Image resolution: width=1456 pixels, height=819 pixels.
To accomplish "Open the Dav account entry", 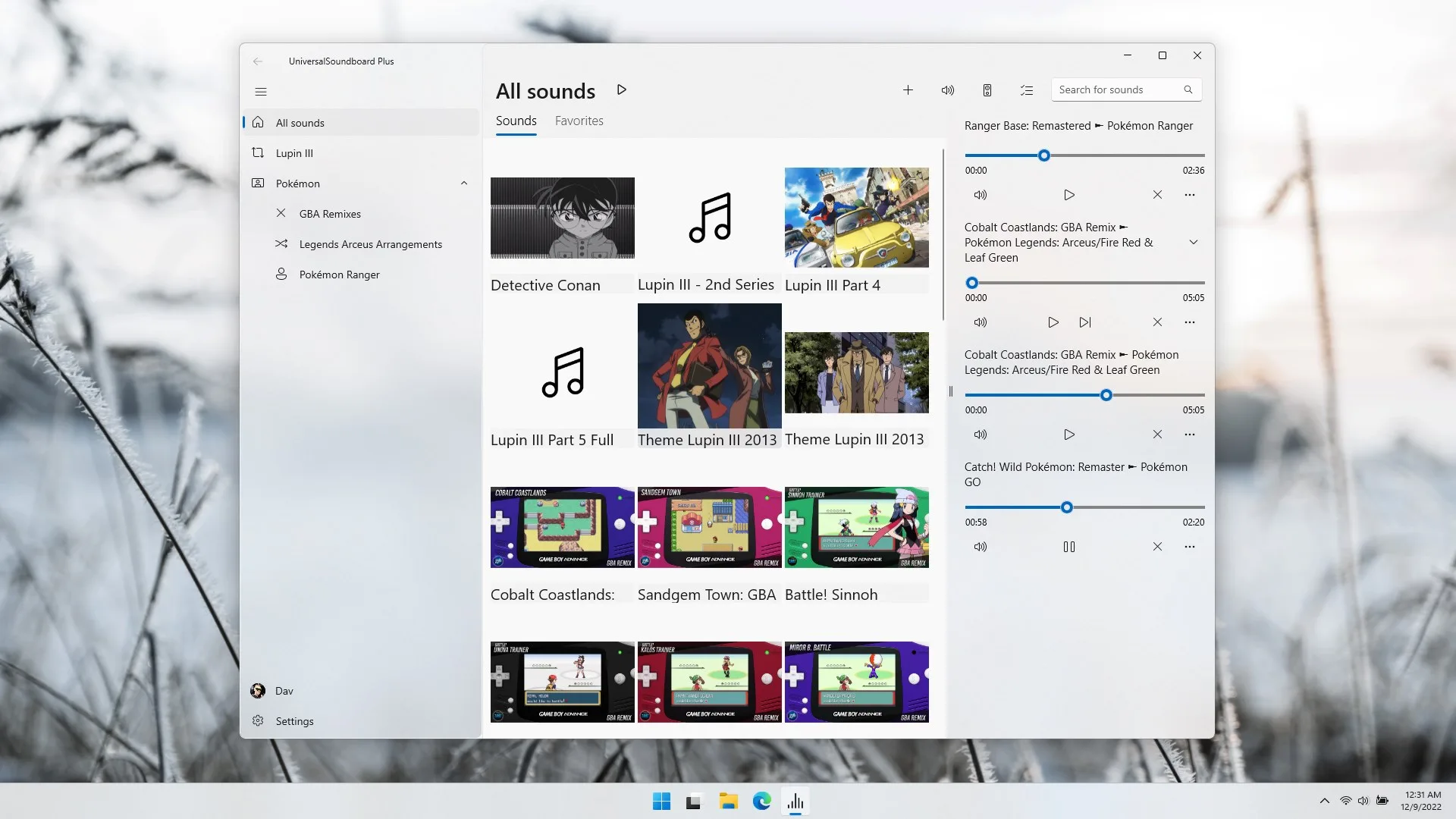I will [361, 691].
